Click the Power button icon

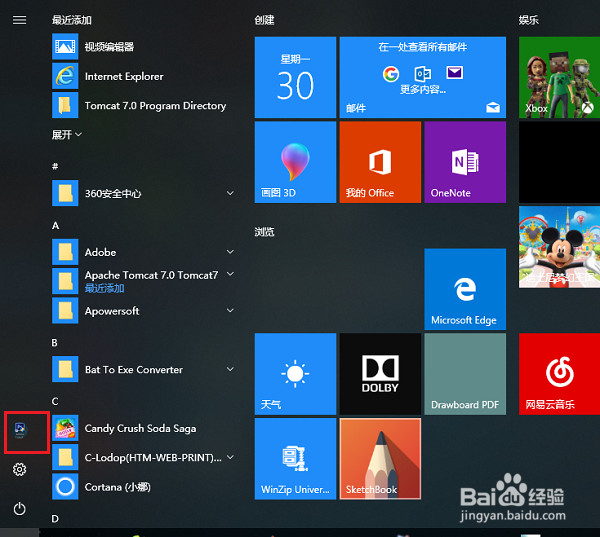20,509
